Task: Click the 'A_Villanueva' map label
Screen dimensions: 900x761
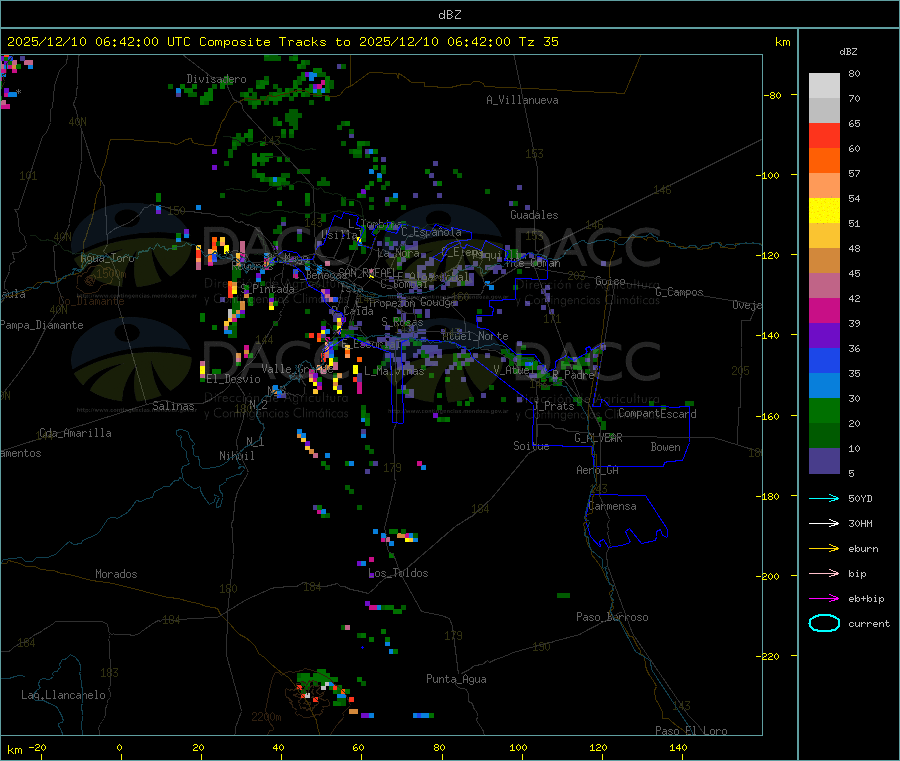Action: point(522,100)
